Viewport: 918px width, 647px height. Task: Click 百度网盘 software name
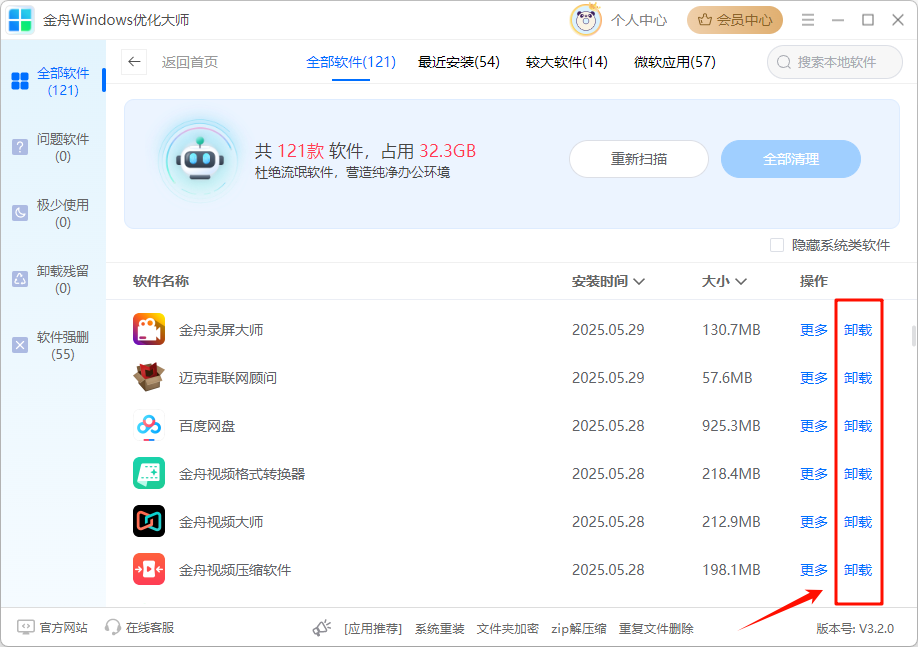tap(207, 426)
